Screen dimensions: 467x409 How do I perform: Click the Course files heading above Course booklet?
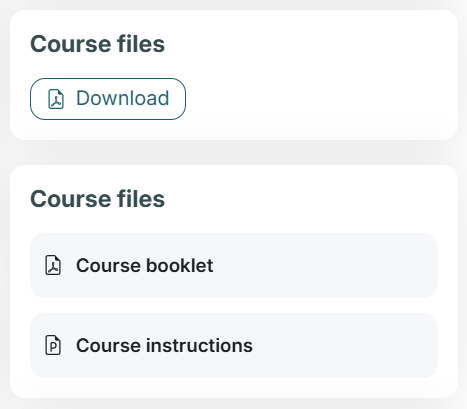point(97,199)
